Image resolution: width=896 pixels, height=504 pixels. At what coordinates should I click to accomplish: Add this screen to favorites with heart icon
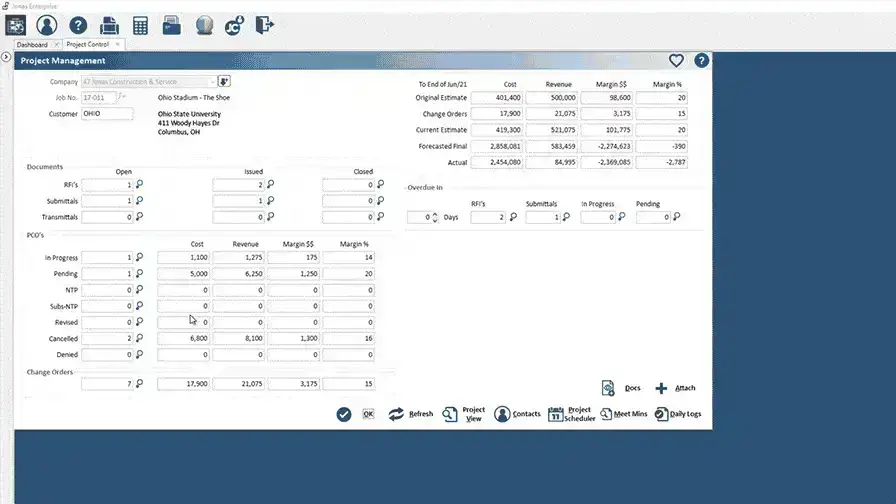click(676, 61)
